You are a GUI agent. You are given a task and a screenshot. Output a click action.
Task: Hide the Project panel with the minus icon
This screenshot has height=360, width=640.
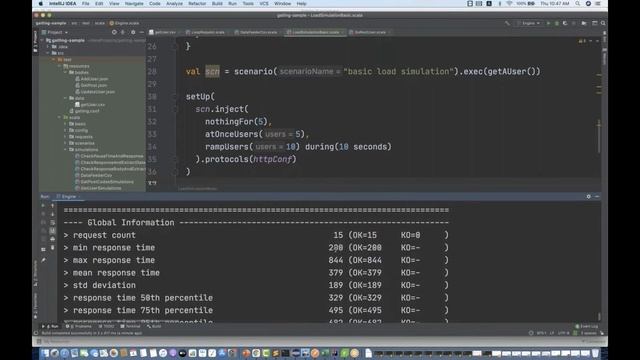142,32
